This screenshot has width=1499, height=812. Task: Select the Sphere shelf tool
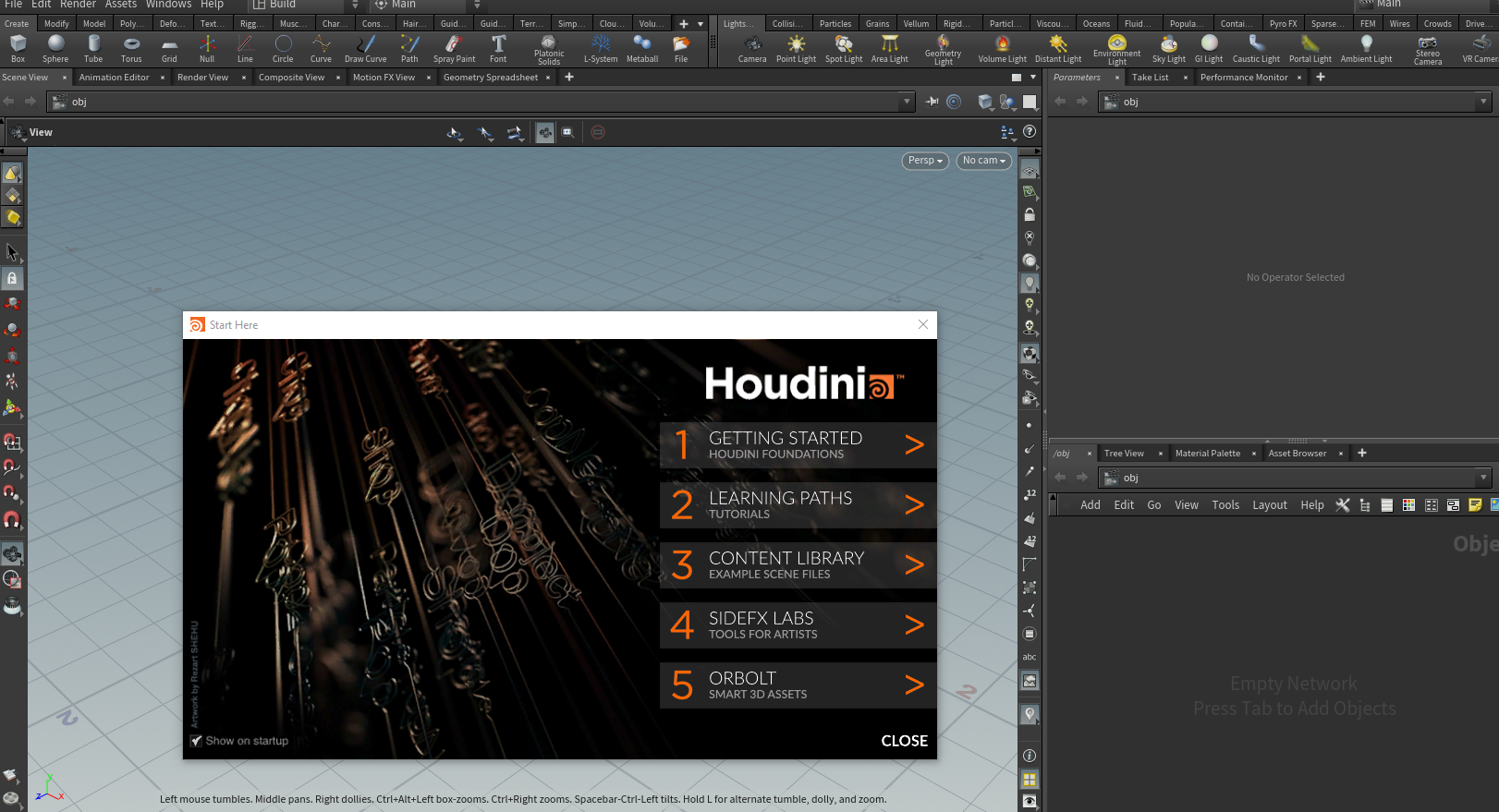pos(55,49)
